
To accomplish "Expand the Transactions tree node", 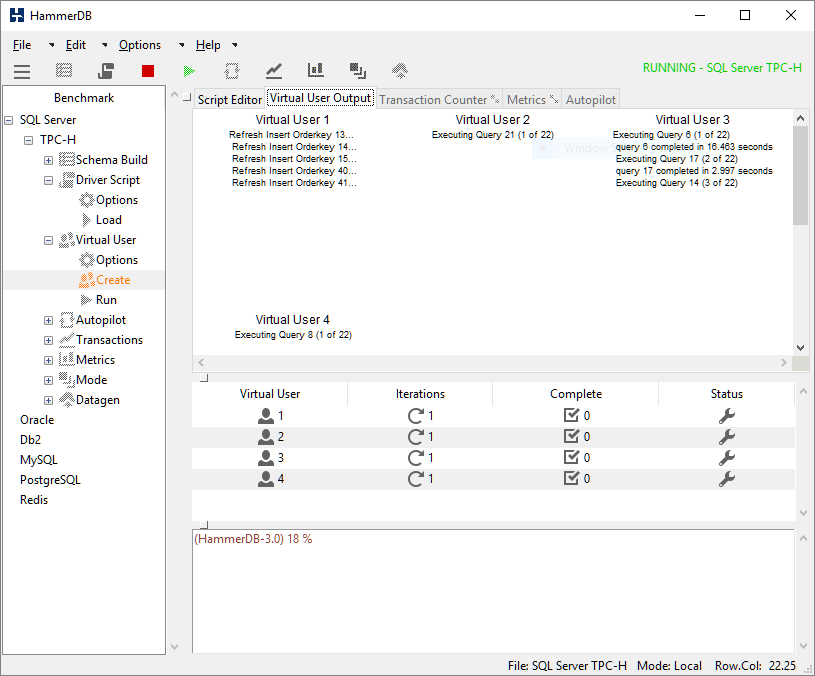I will (x=48, y=340).
